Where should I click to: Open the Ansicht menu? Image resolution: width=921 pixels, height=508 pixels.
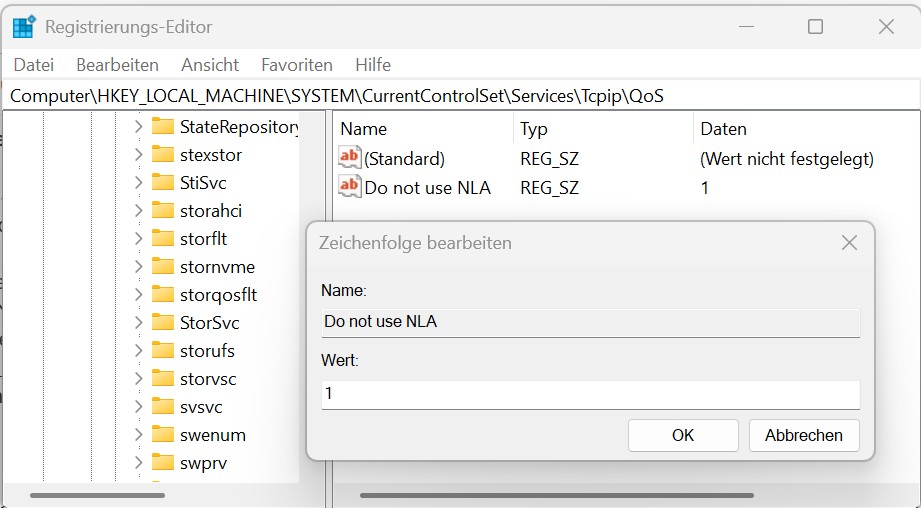click(210, 65)
